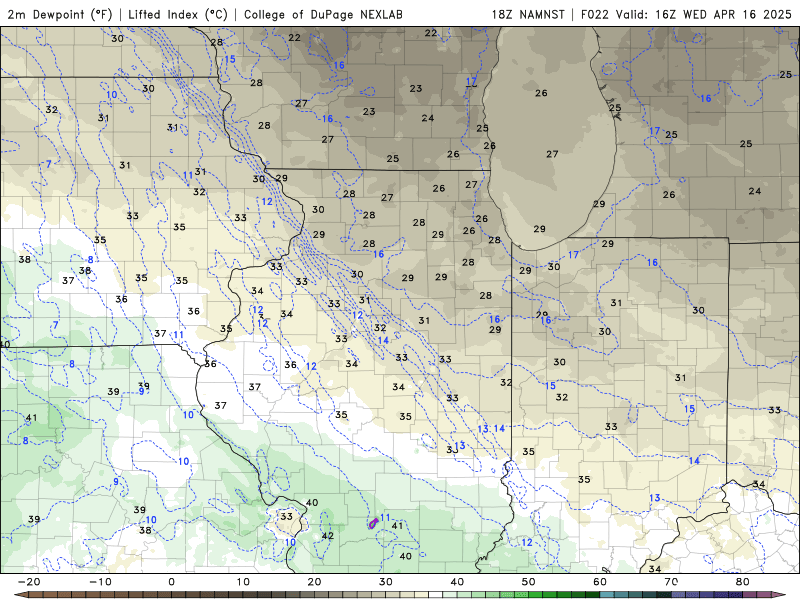
Task: Click the "18Z NAMNST" model run label
Action: click(x=528, y=14)
